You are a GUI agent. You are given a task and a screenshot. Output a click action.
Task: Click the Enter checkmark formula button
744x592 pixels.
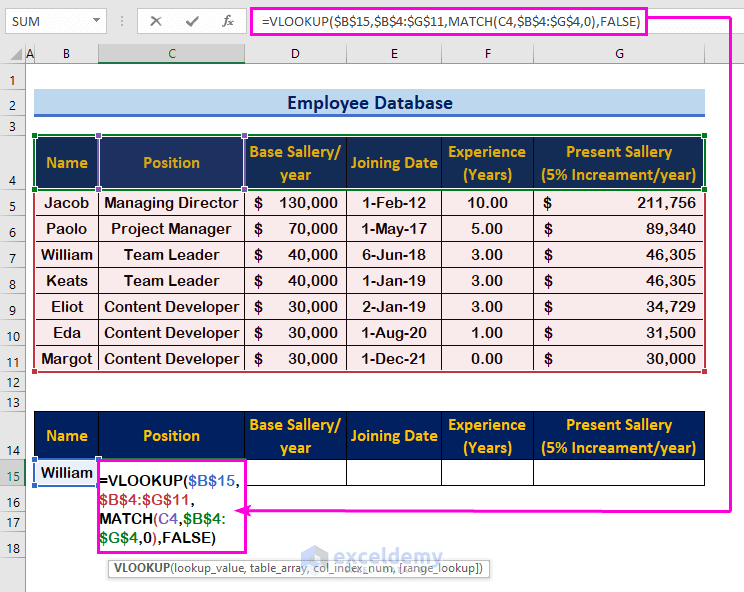tap(192, 20)
